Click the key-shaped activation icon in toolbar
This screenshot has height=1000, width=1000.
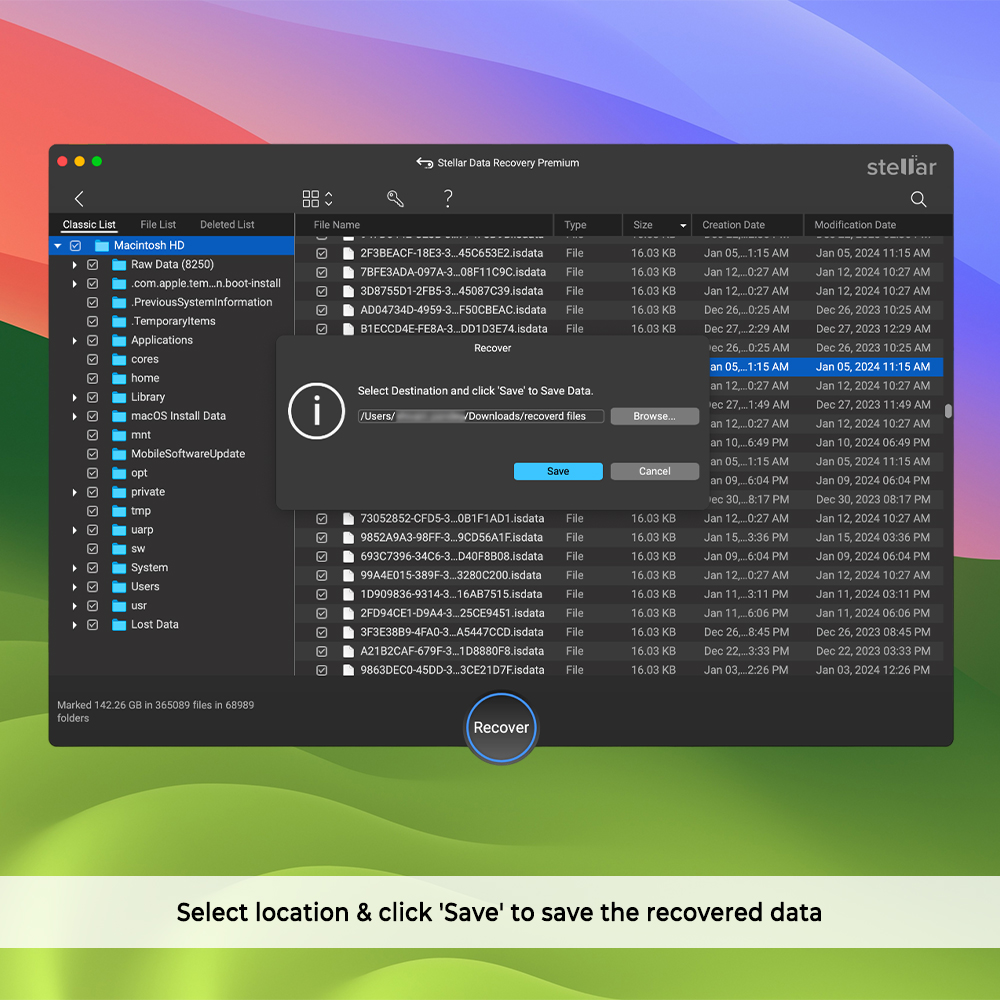click(395, 199)
